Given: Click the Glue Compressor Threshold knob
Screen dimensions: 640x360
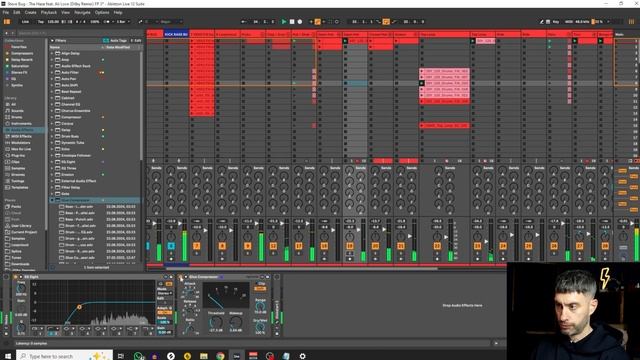Looking at the screenshot, I should coord(216,322).
